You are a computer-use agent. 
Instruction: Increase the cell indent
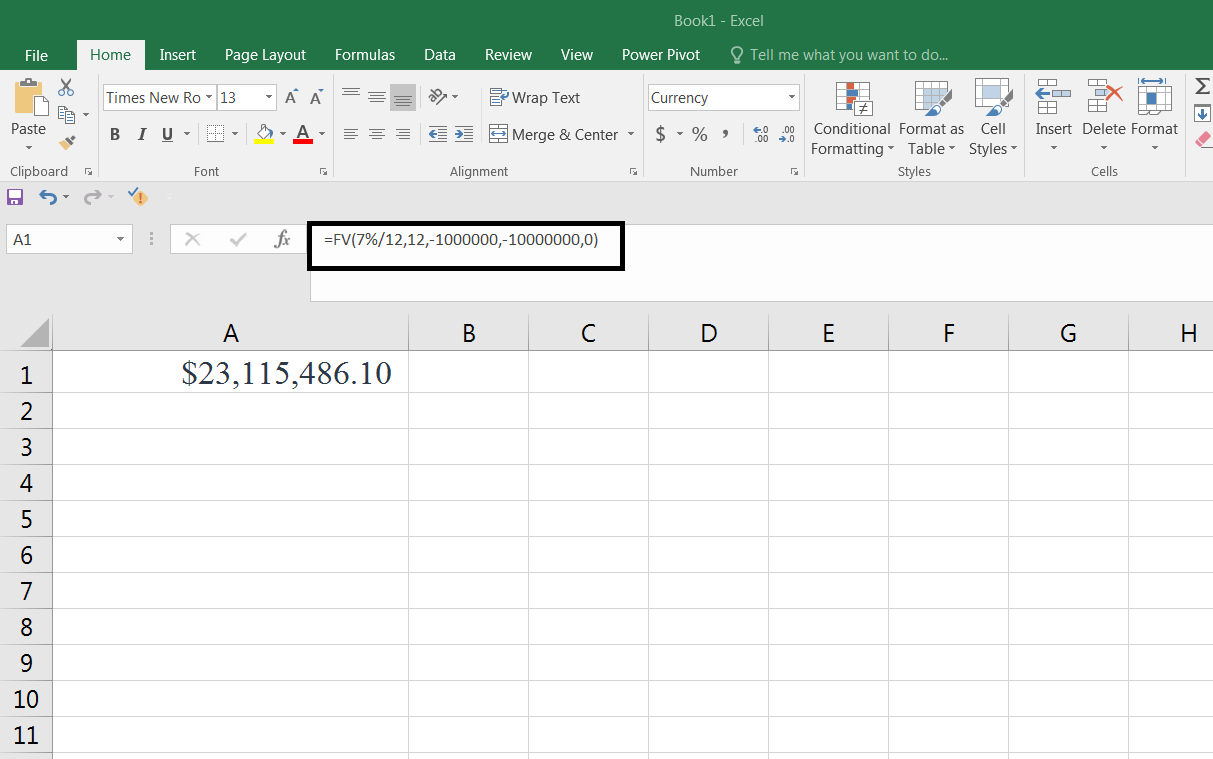point(464,134)
